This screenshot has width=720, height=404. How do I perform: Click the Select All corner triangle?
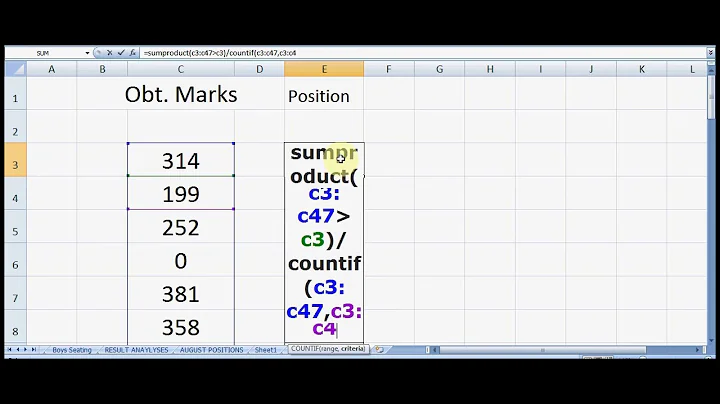16,69
